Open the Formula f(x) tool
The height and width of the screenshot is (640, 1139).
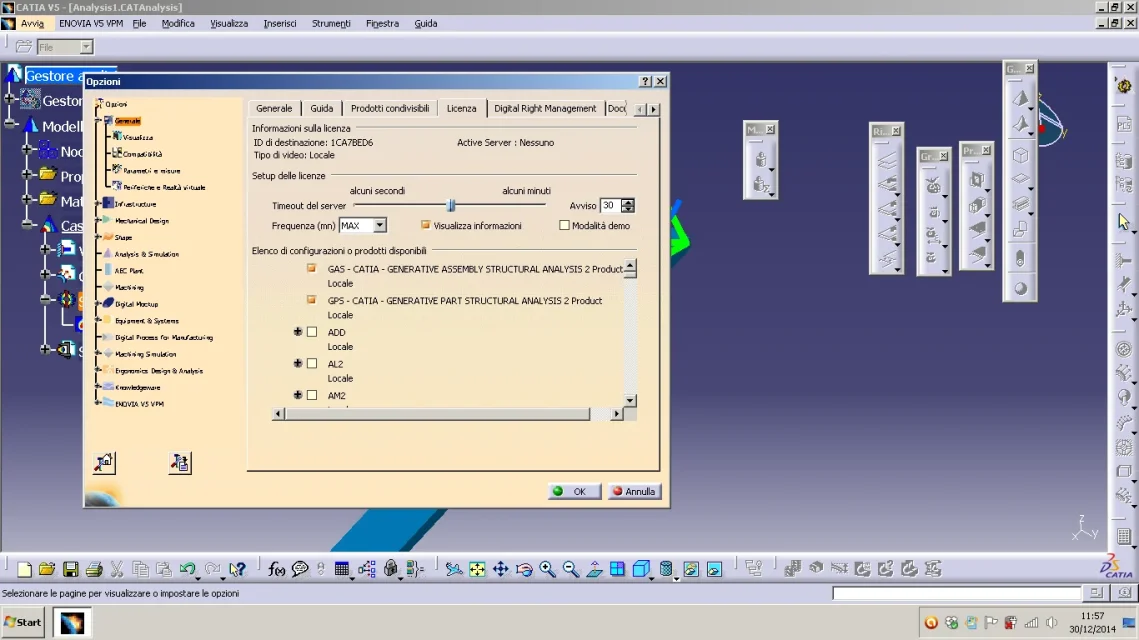(276, 570)
